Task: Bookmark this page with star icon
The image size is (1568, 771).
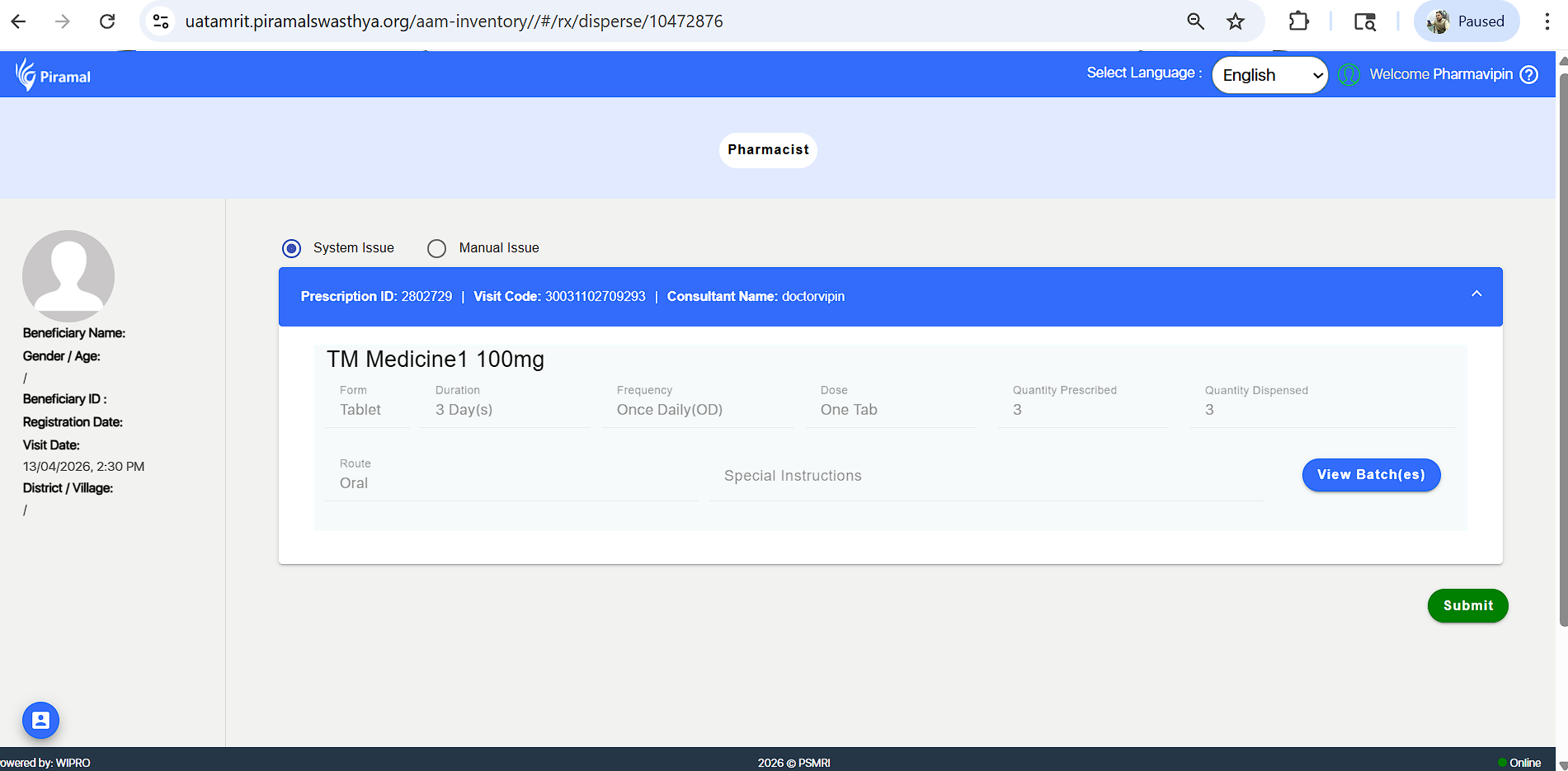Action: [1235, 21]
